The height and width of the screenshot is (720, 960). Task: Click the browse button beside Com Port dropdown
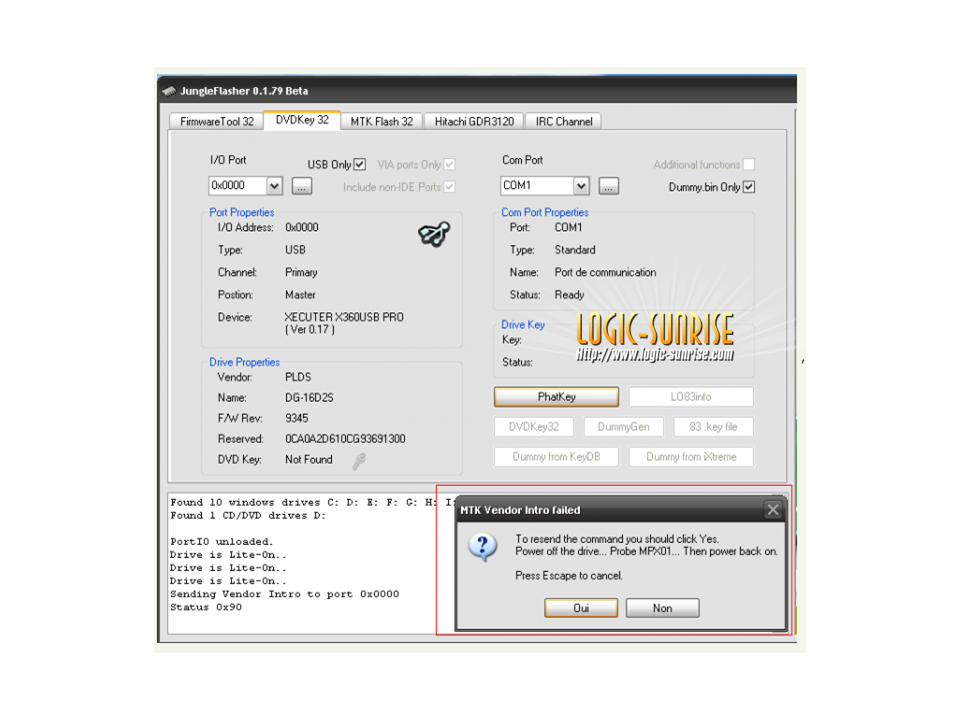[609, 186]
